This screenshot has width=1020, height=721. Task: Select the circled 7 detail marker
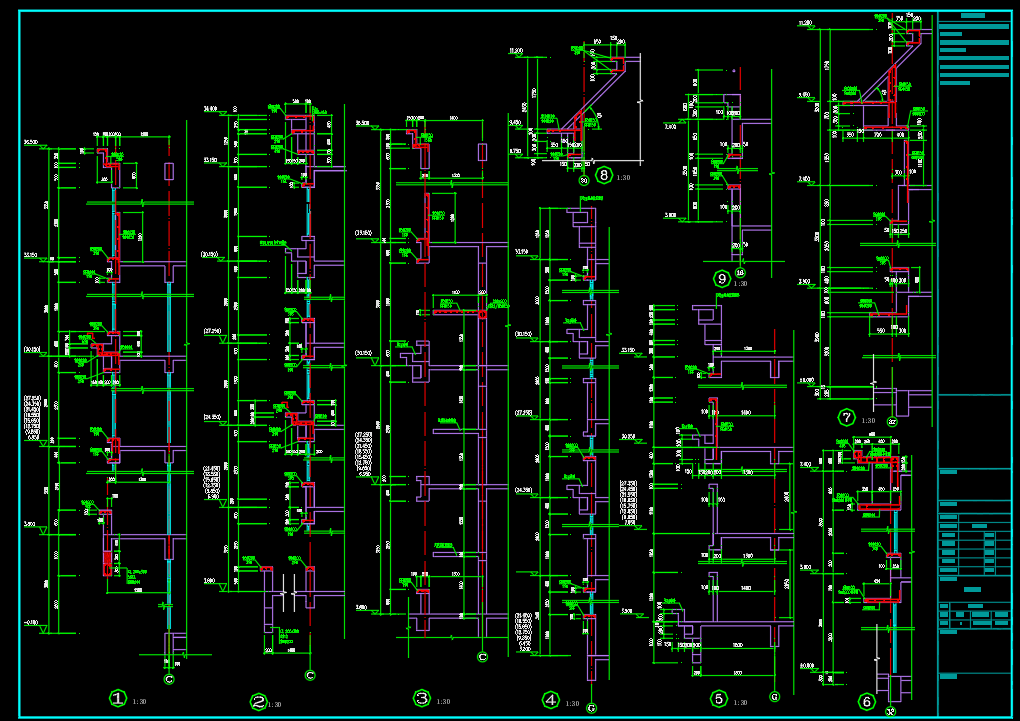point(846,417)
